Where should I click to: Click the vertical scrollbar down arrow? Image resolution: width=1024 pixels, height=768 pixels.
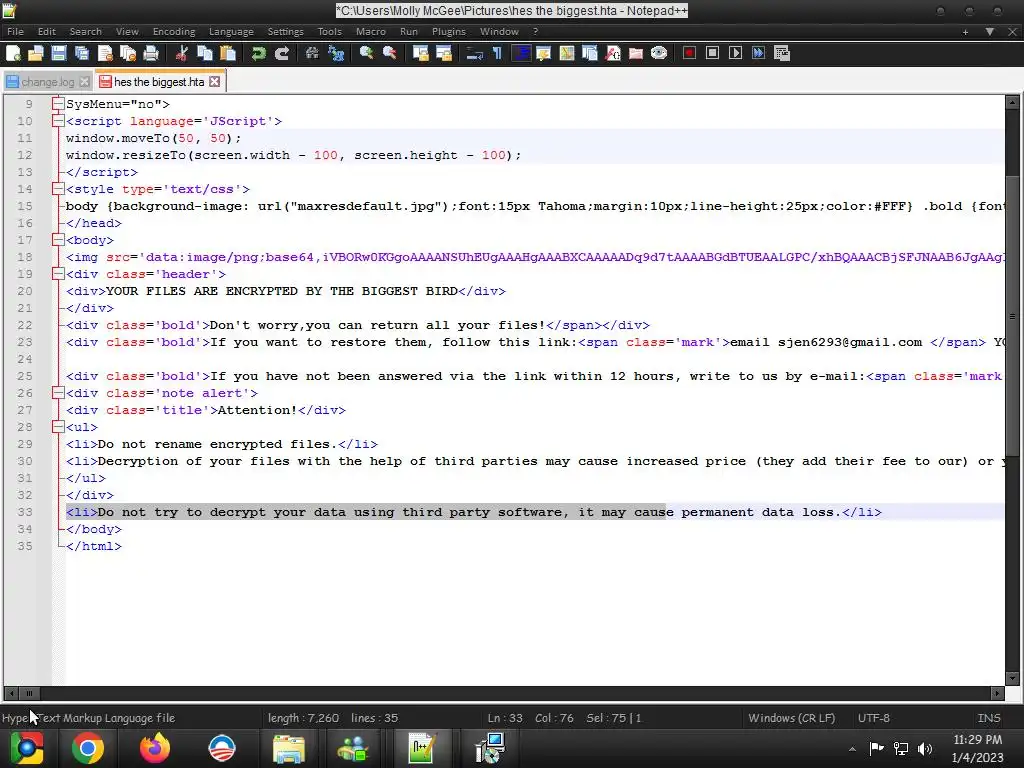coord(1012,678)
